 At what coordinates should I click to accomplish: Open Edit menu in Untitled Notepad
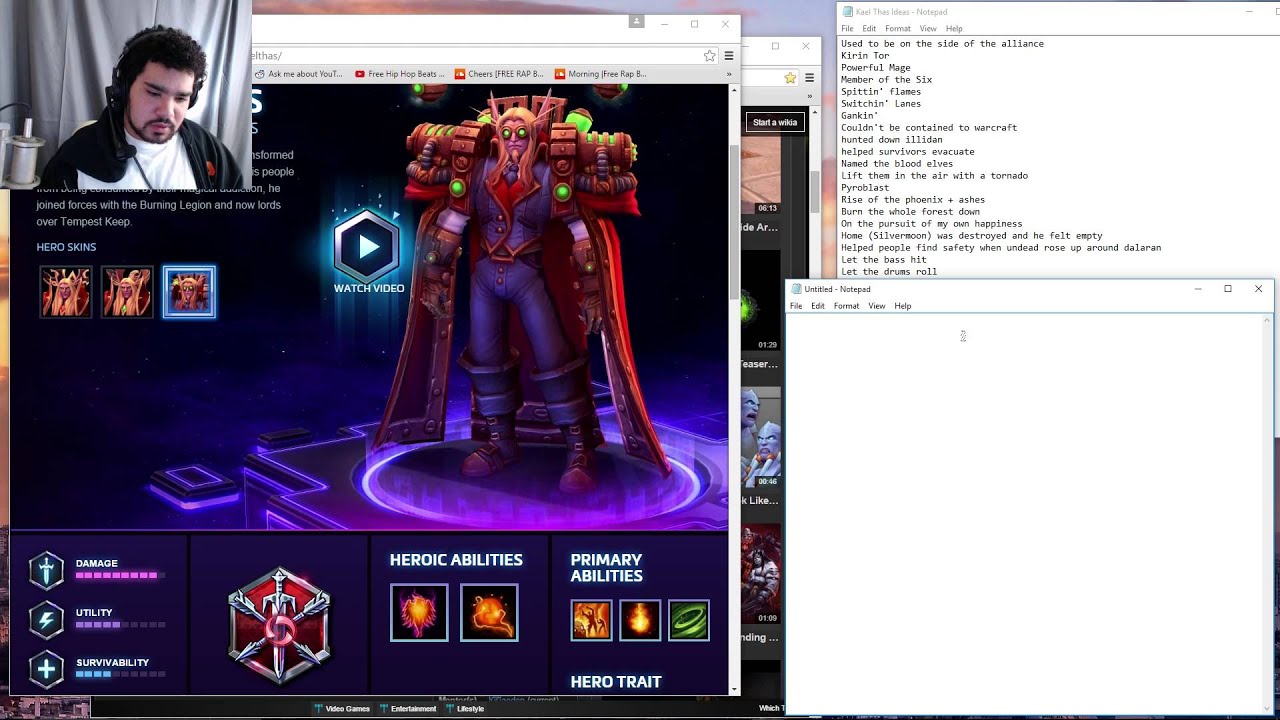818,306
